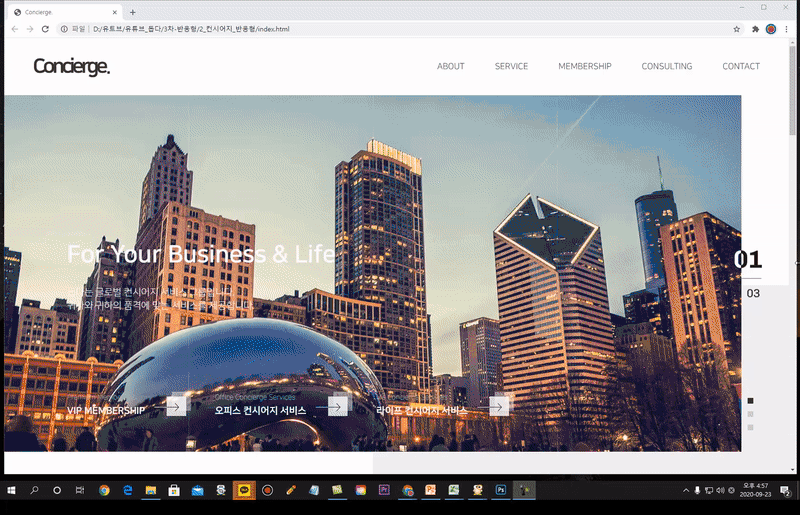Close the Concierge tab
The height and width of the screenshot is (515, 800).
click(x=115, y=12)
